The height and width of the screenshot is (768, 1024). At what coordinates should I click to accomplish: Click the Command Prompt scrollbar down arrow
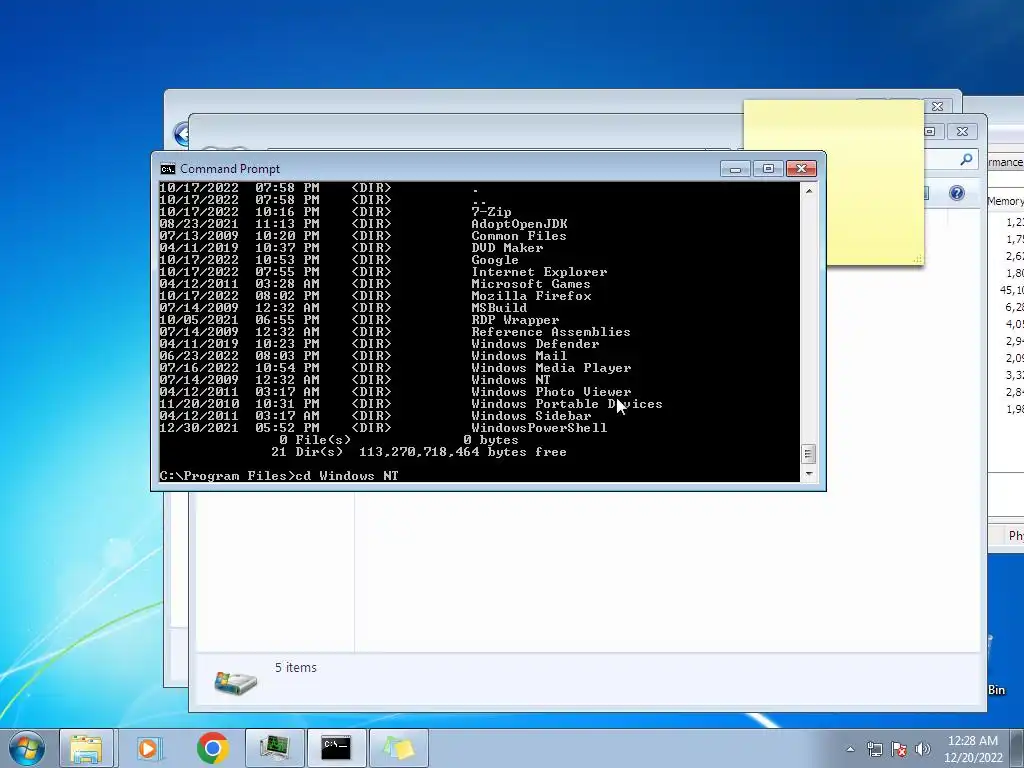click(x=808, y=474)
